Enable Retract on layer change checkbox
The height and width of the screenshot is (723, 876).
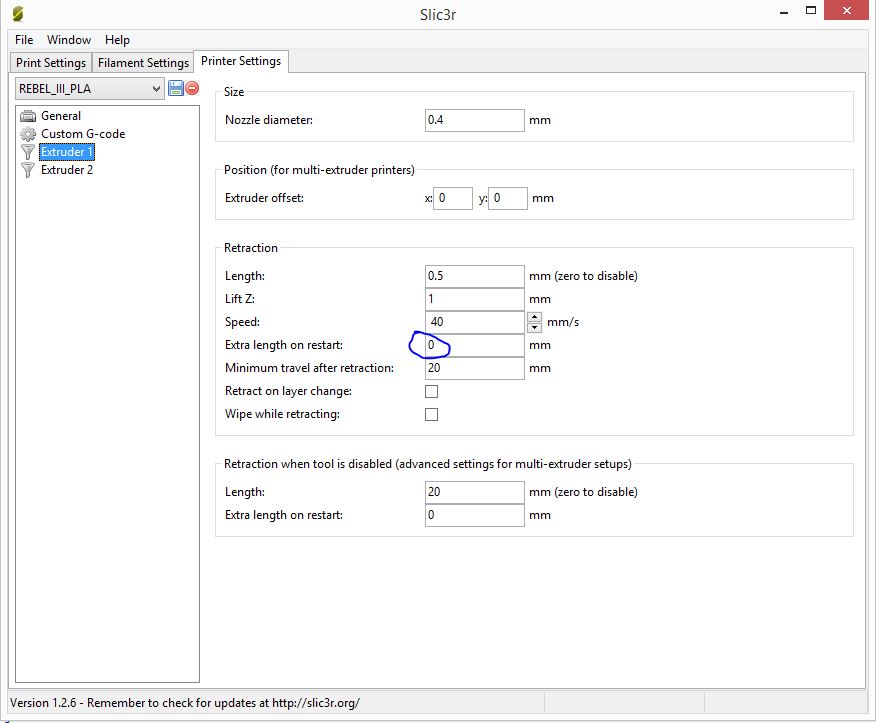[x=431, y=391]
